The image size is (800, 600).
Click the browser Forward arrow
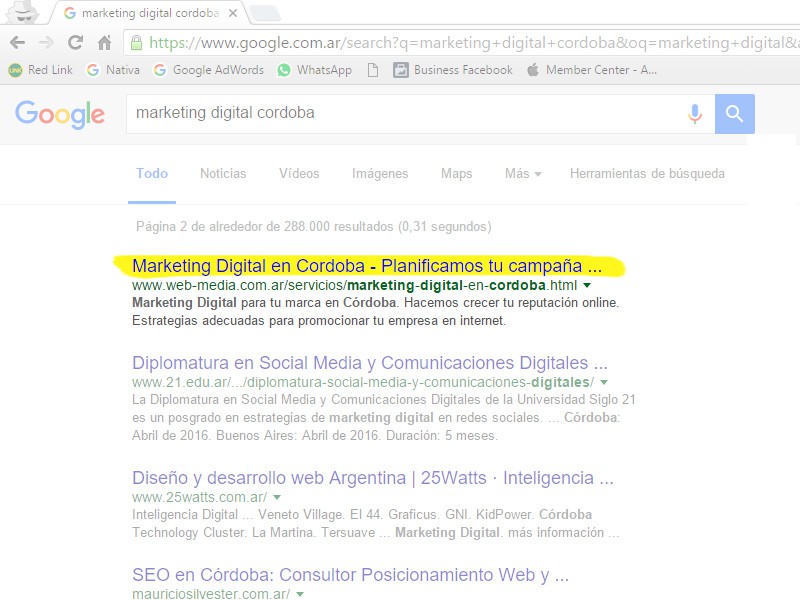click(46, 42)
